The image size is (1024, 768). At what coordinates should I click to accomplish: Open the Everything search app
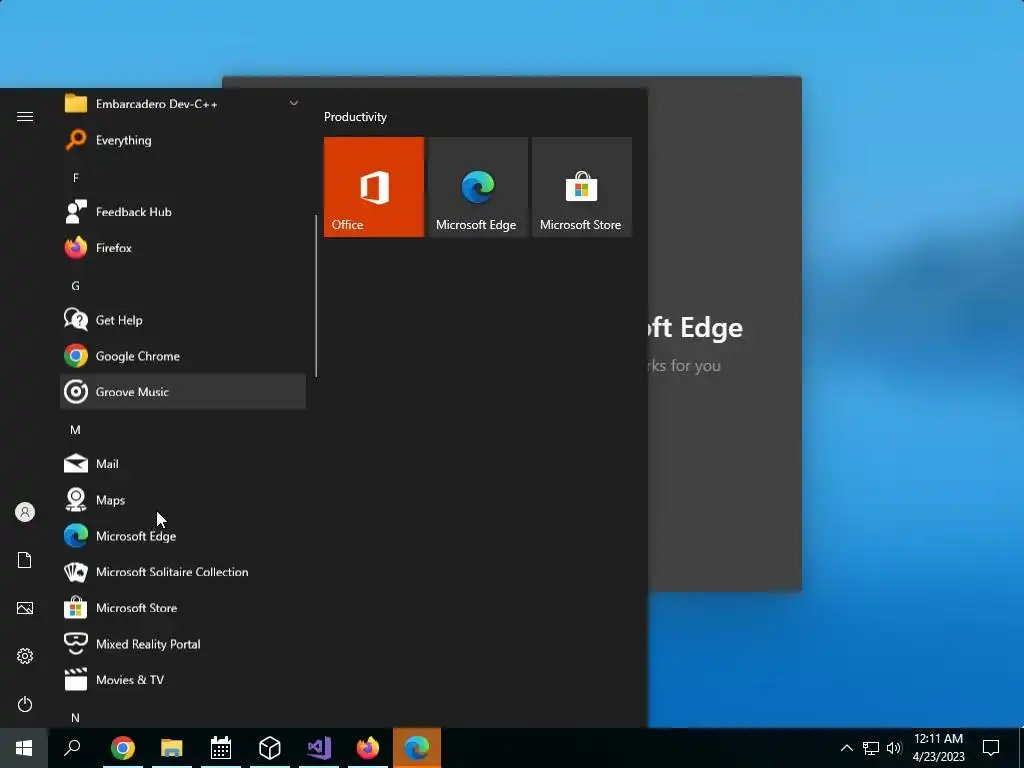click(x=183, y=140)
